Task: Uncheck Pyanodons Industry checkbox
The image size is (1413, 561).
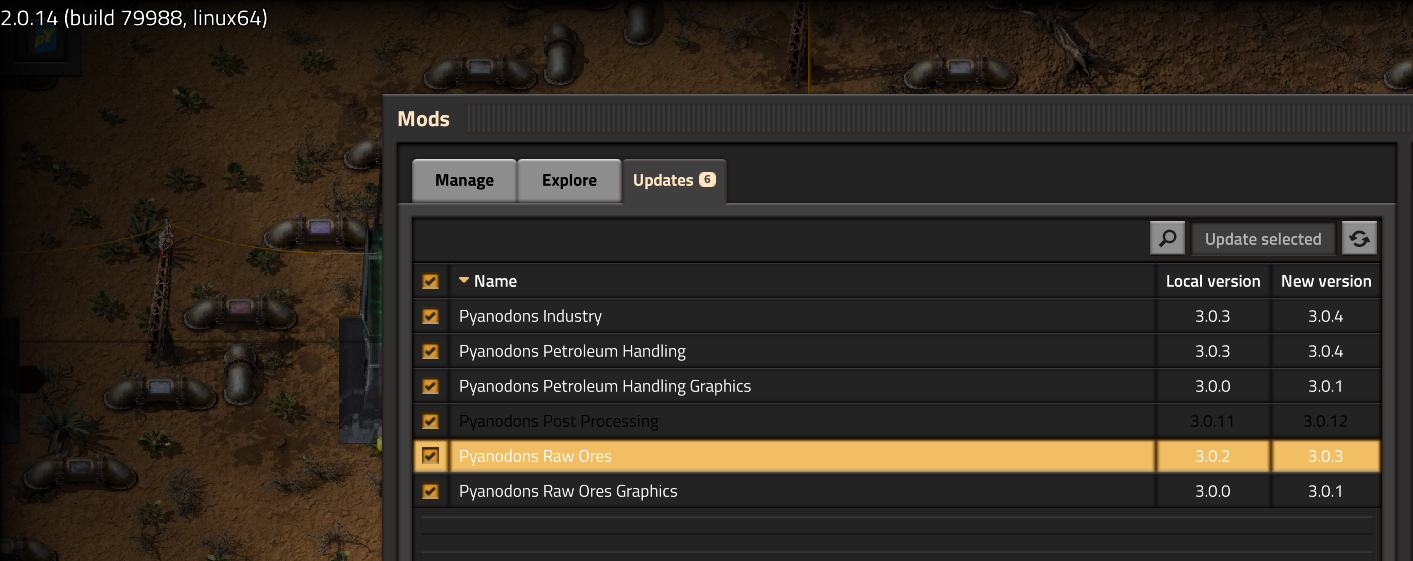Action: pyautogui.click(x=431, y=317)
